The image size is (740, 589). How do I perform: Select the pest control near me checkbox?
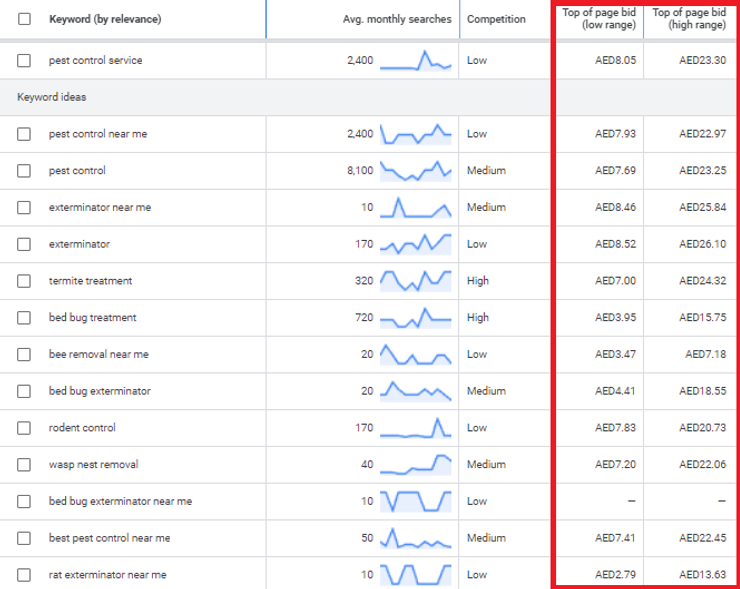tap(24, 134)
